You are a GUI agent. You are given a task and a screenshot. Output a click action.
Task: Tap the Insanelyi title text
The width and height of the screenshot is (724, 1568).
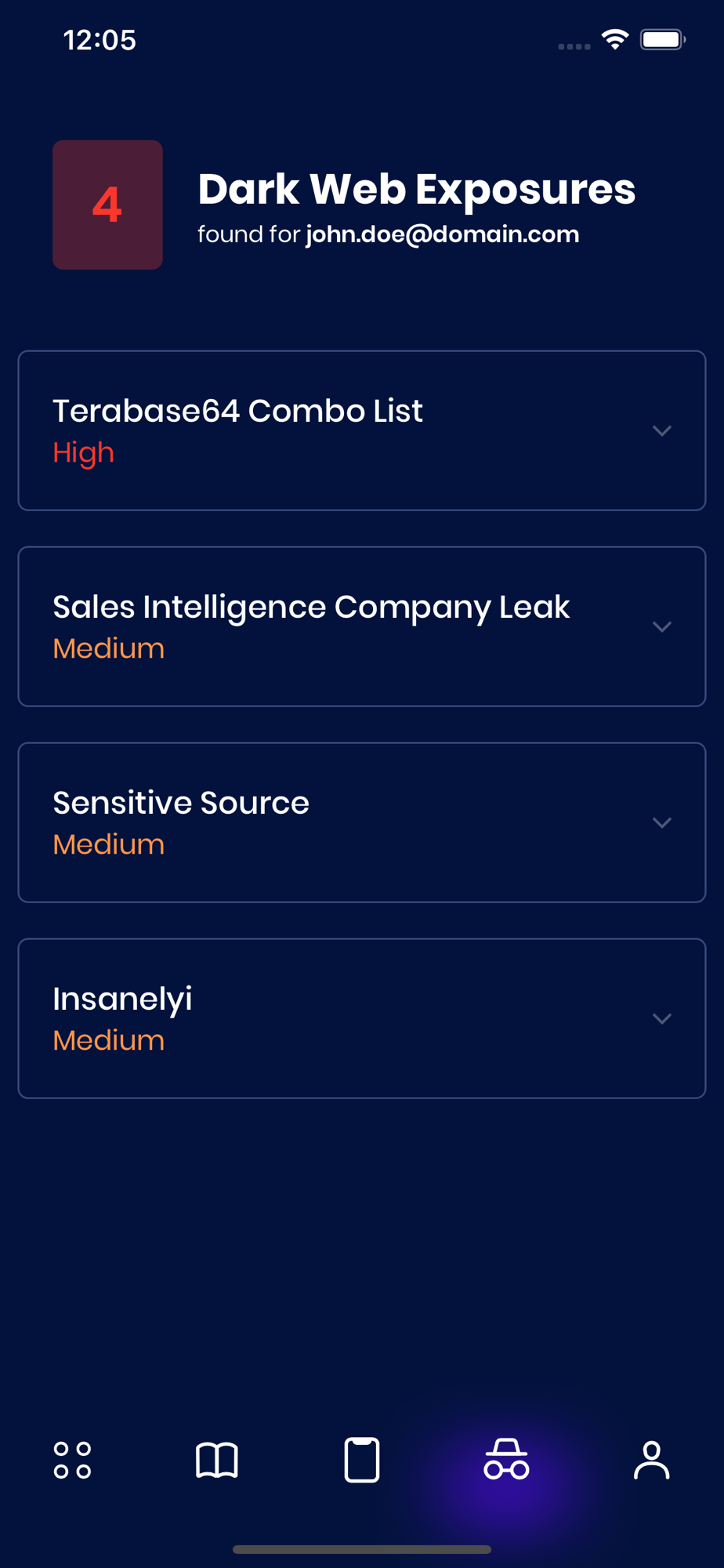pos(122,999)
